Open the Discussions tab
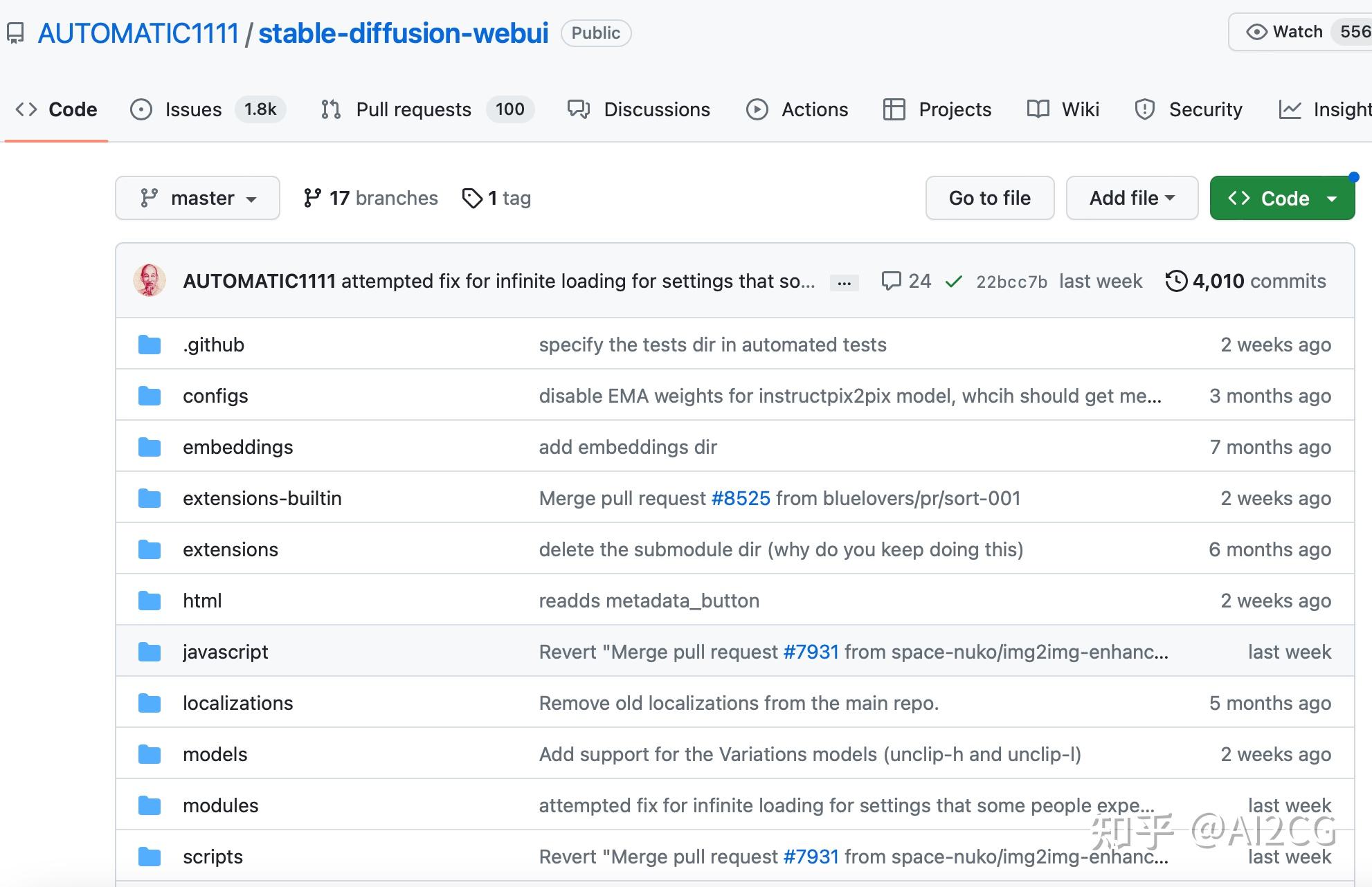Screen dimensions: 1372x887 [x=656, y=109]
